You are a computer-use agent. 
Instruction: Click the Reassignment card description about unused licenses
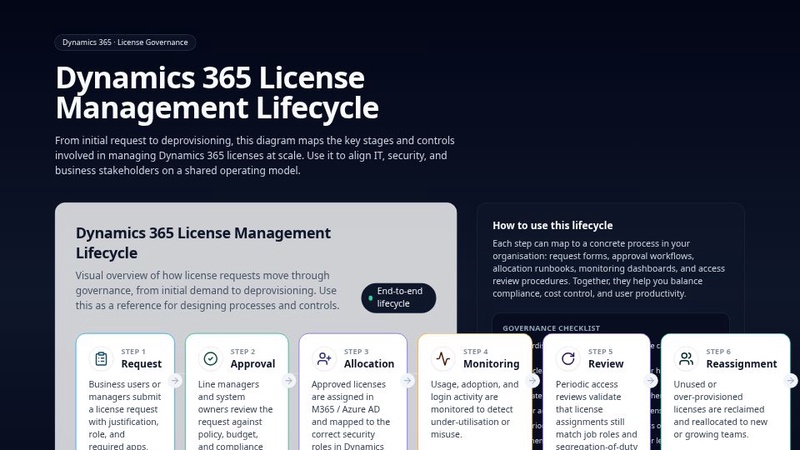pos(720,409)
